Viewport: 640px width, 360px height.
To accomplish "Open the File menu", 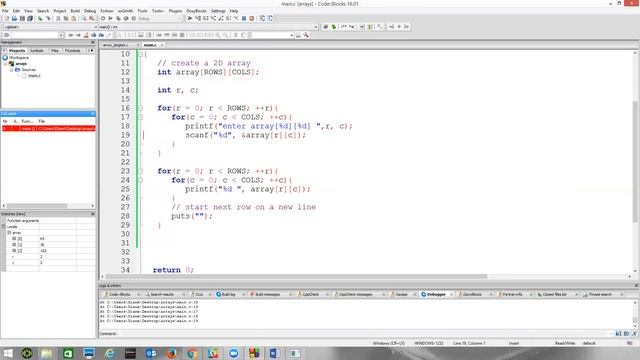I will tap(5, 11).
